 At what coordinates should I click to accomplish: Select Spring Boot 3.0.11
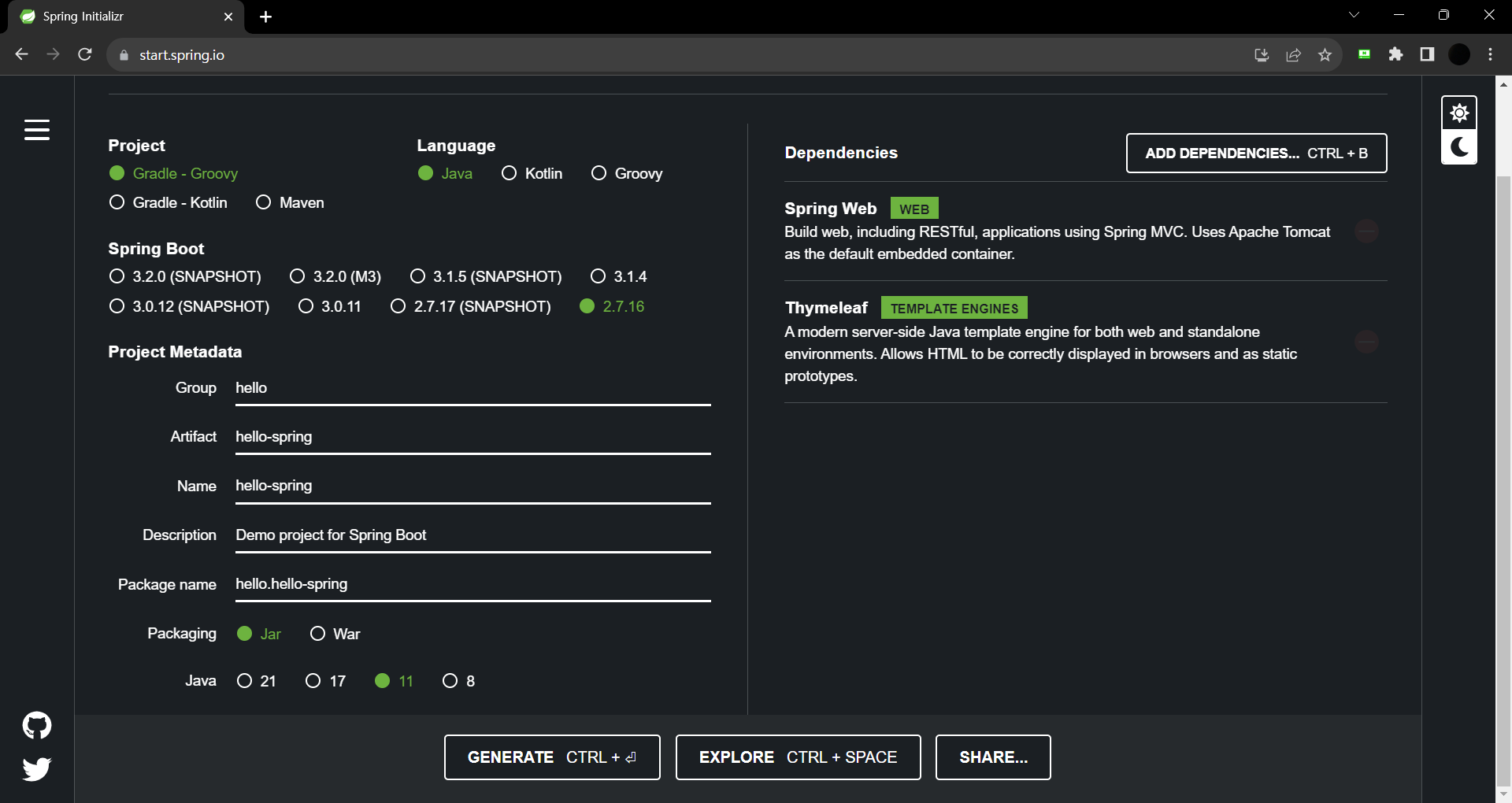pyautogui.click(x=329, y=306)
